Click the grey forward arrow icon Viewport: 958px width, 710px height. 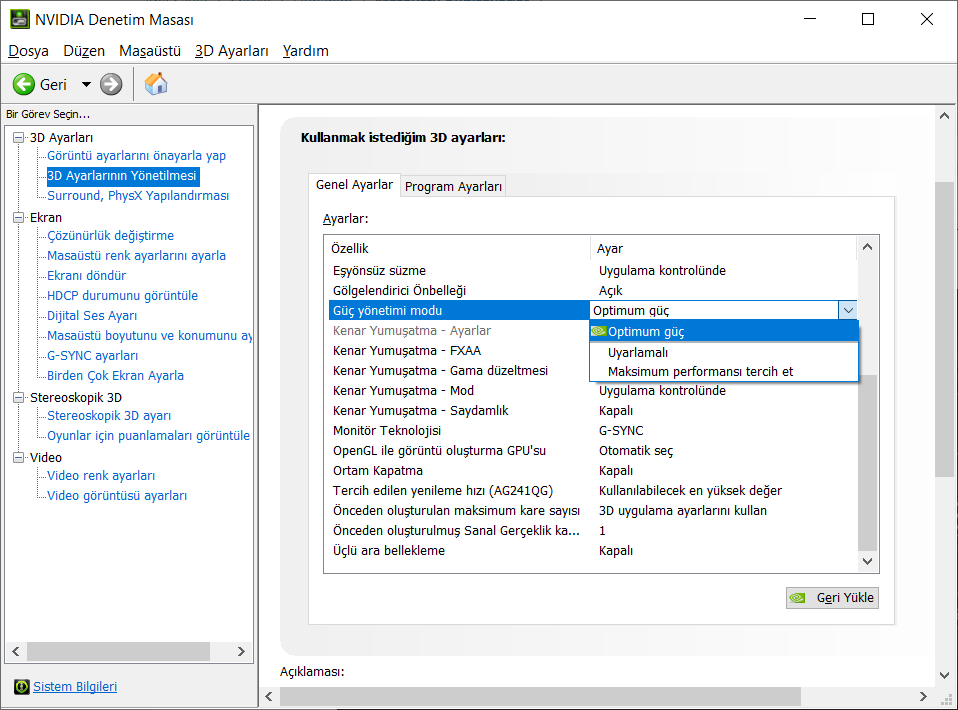111,84
